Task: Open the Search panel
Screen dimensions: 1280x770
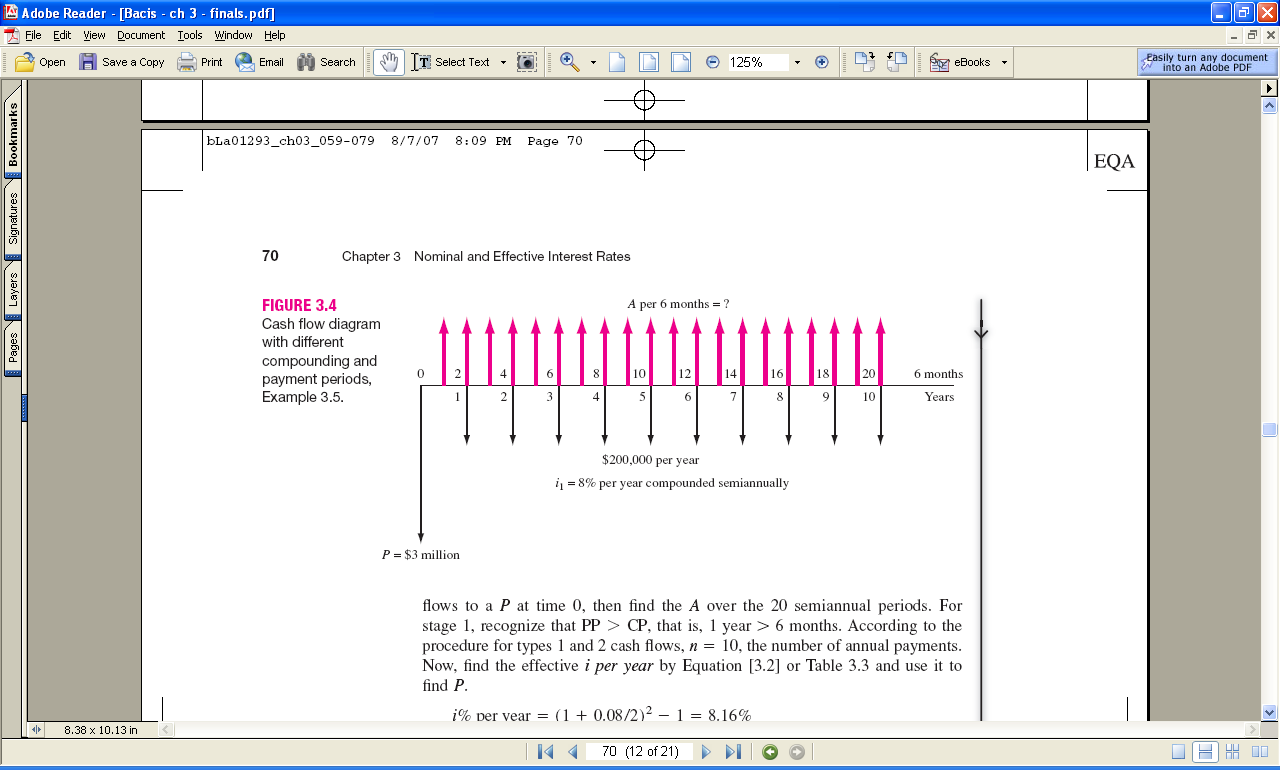Action: tap(326, 61)
